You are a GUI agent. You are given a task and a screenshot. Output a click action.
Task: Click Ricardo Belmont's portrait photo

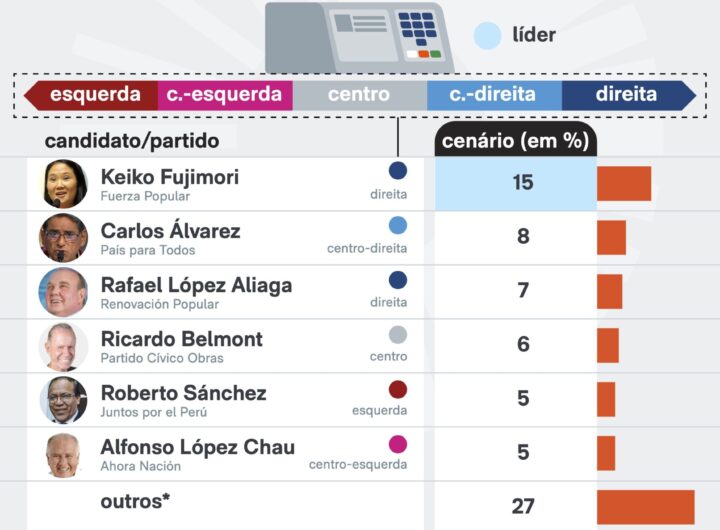pos(64,346)
